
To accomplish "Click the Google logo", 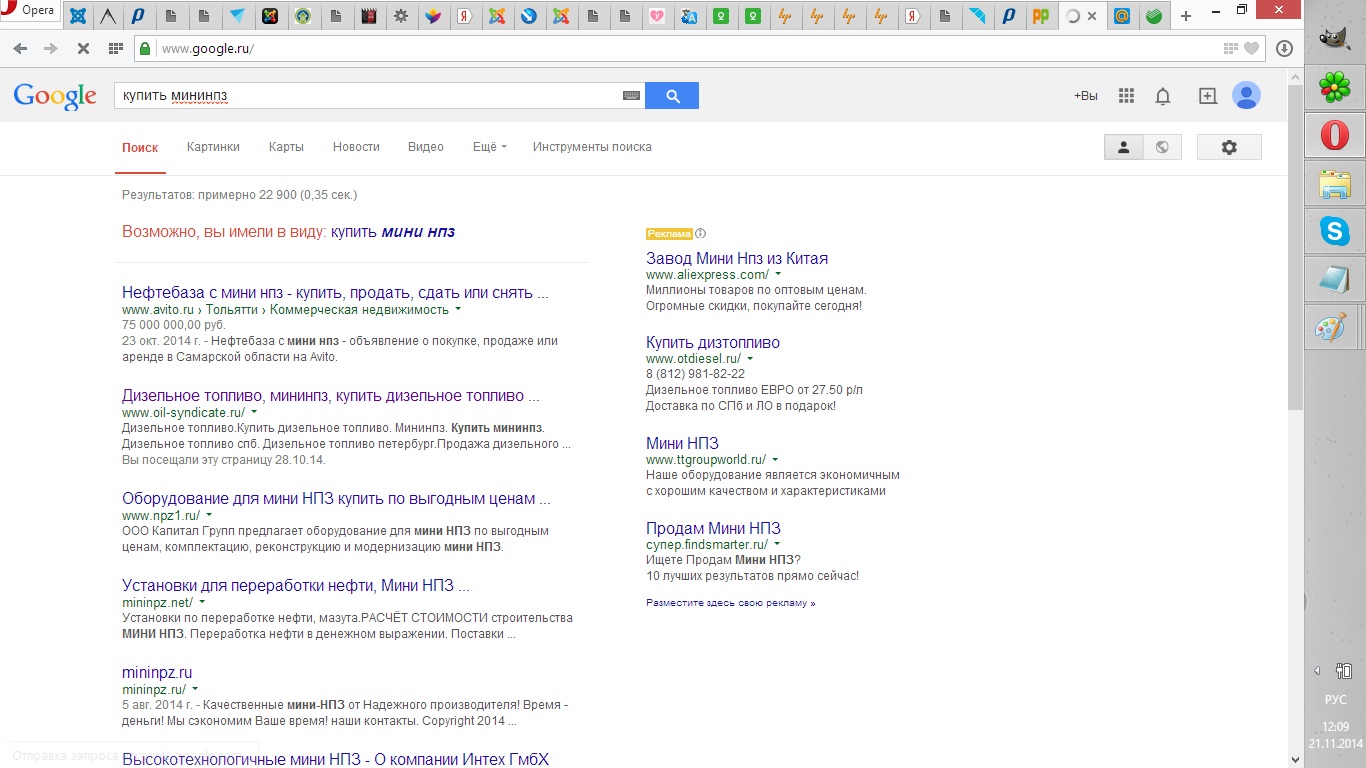I will [x=55, y=96].
